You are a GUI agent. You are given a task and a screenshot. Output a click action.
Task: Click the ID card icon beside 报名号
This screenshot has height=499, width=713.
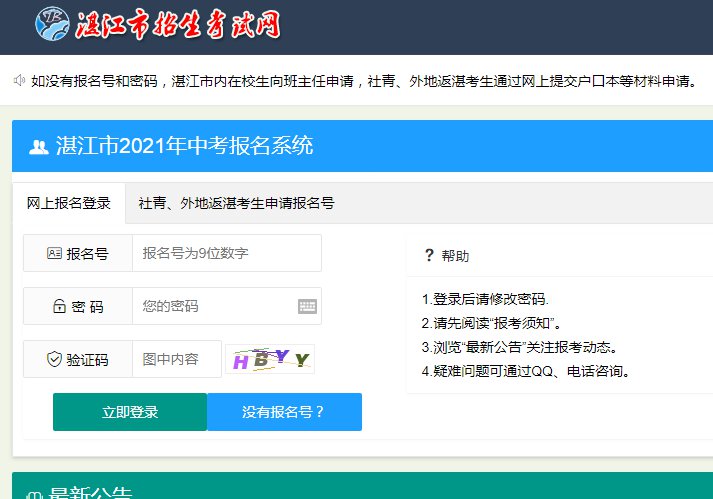54,253
